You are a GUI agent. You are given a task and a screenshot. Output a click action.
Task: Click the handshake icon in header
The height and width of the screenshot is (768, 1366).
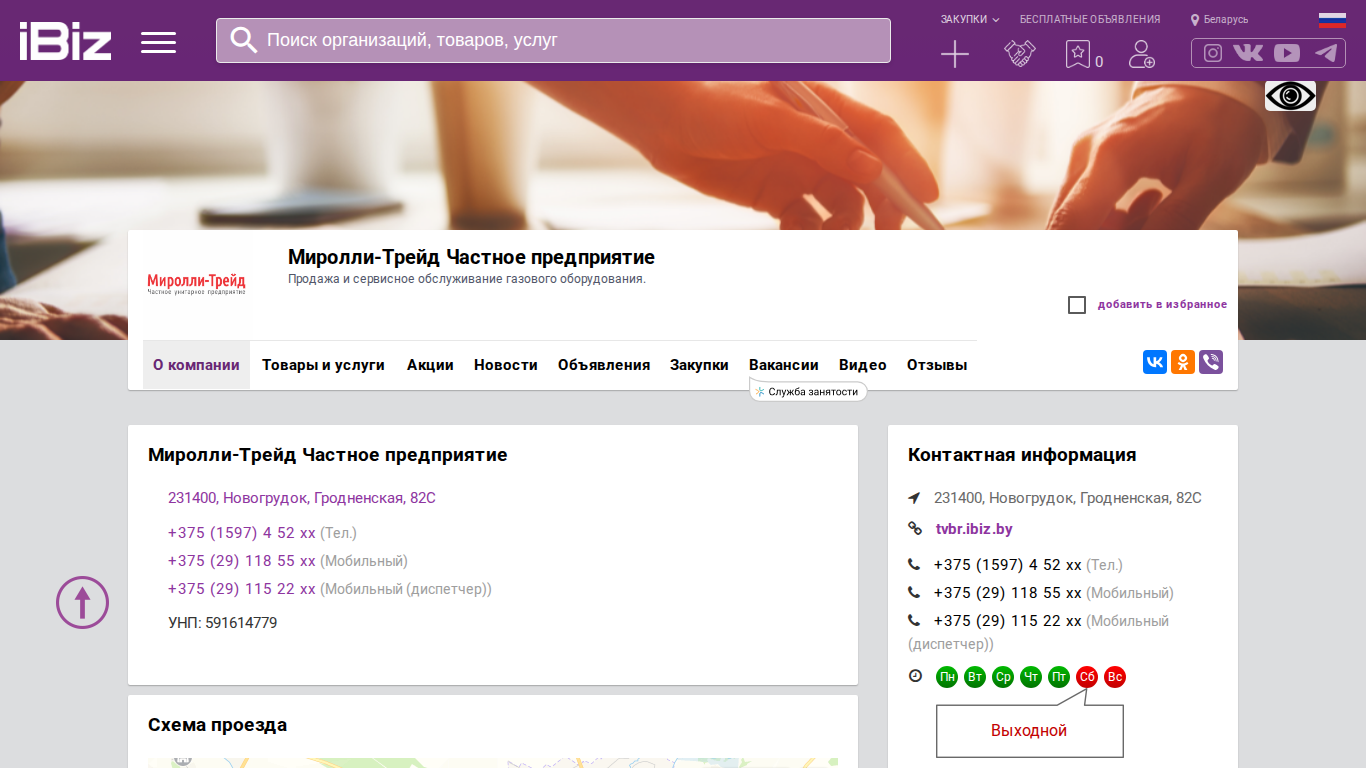(1020, 54)
